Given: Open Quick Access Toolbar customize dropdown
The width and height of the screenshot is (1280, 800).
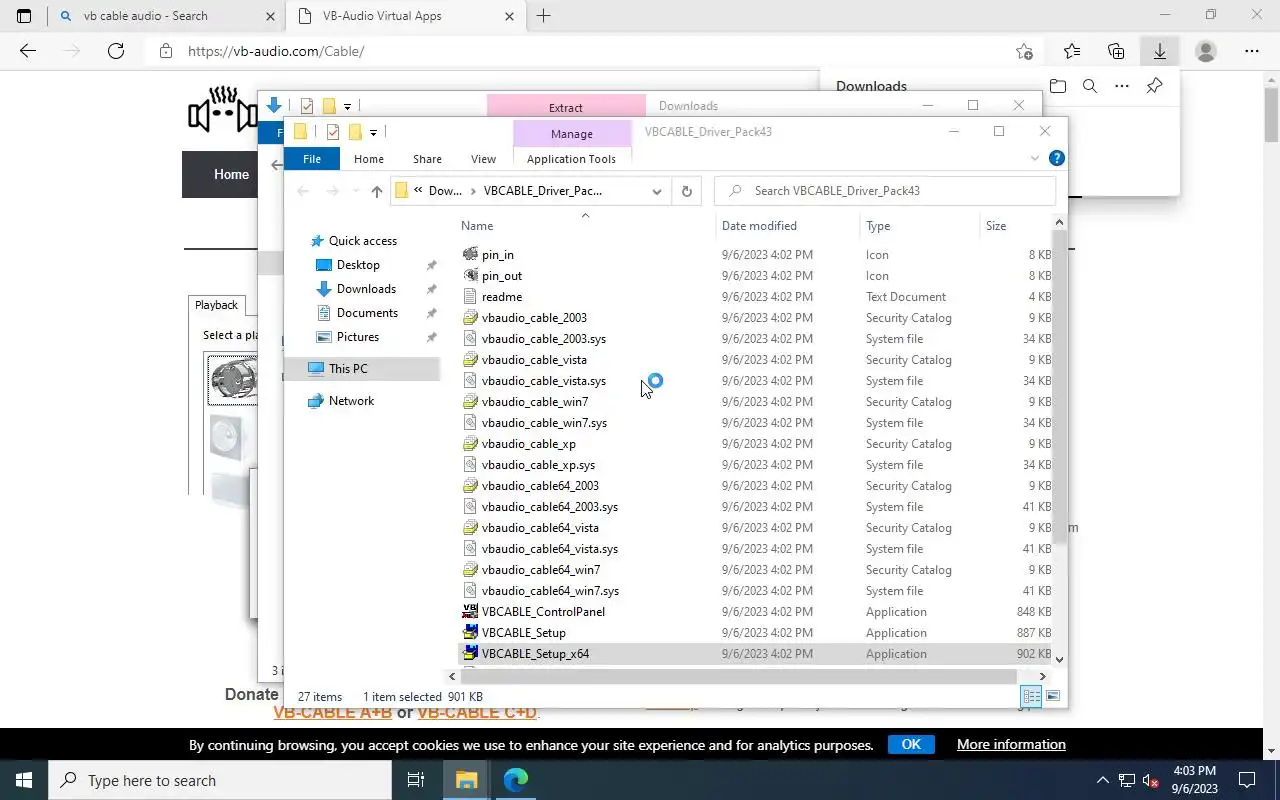Looking at the screenshot, I should (x=373, y=132).
